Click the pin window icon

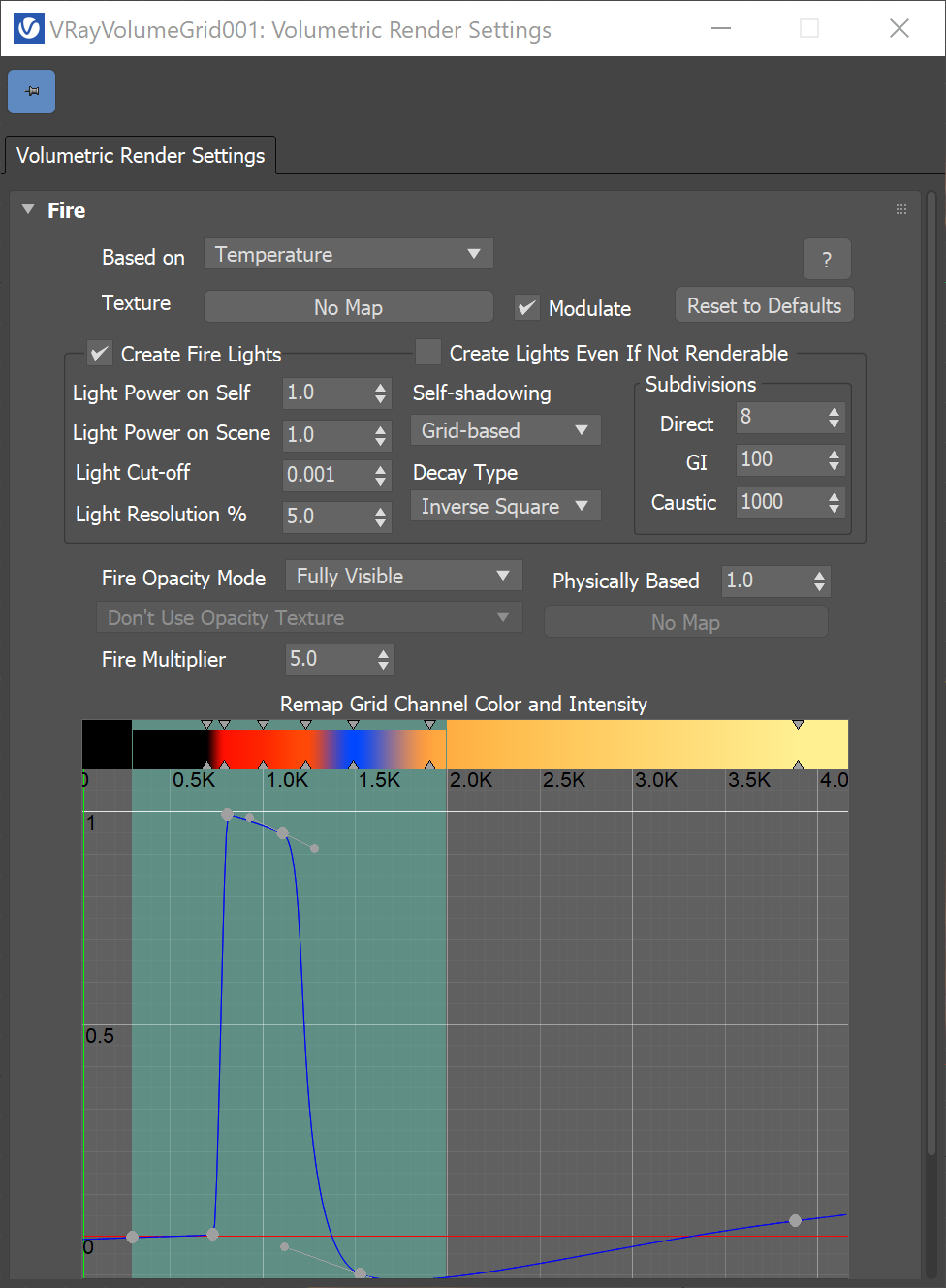31,92
